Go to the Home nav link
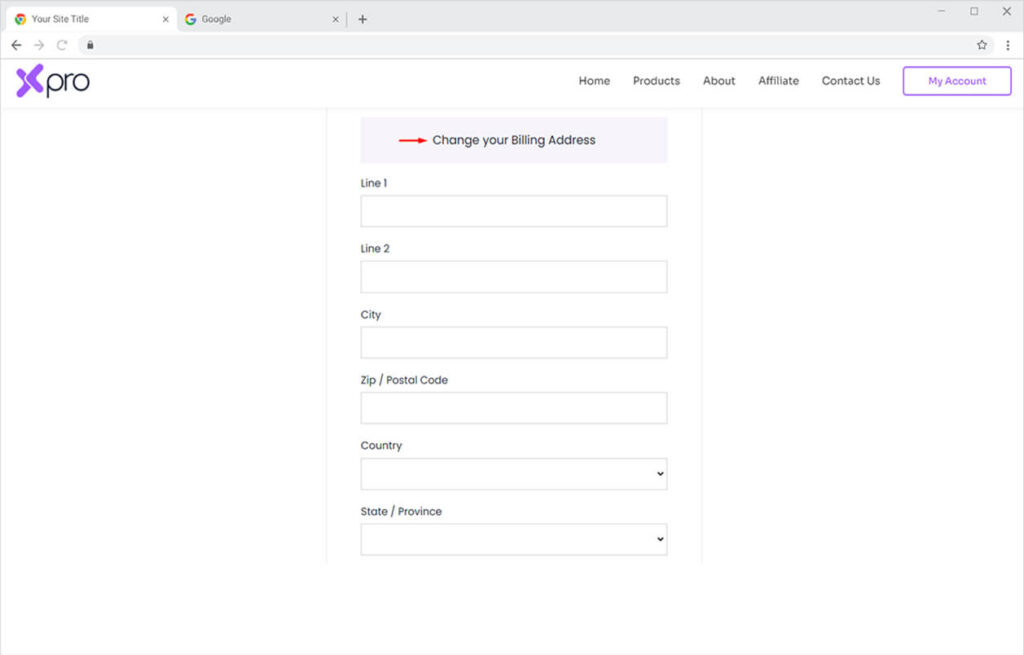Image resolution: width=1024 pixels, height=655 pixels. pyautogui.click(x=594, y=81)
